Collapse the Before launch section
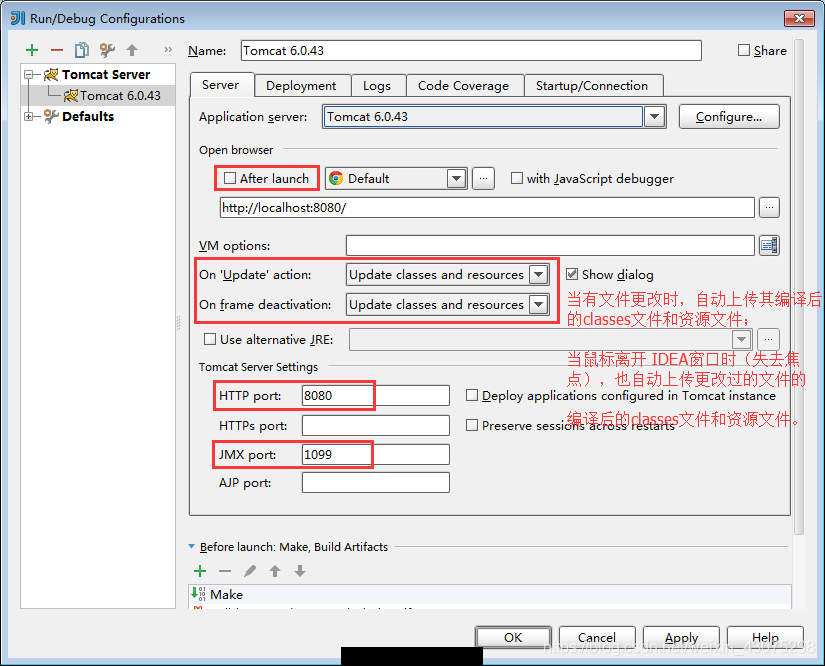Screen dimensions: 825x666 click(x=192, y=547)
